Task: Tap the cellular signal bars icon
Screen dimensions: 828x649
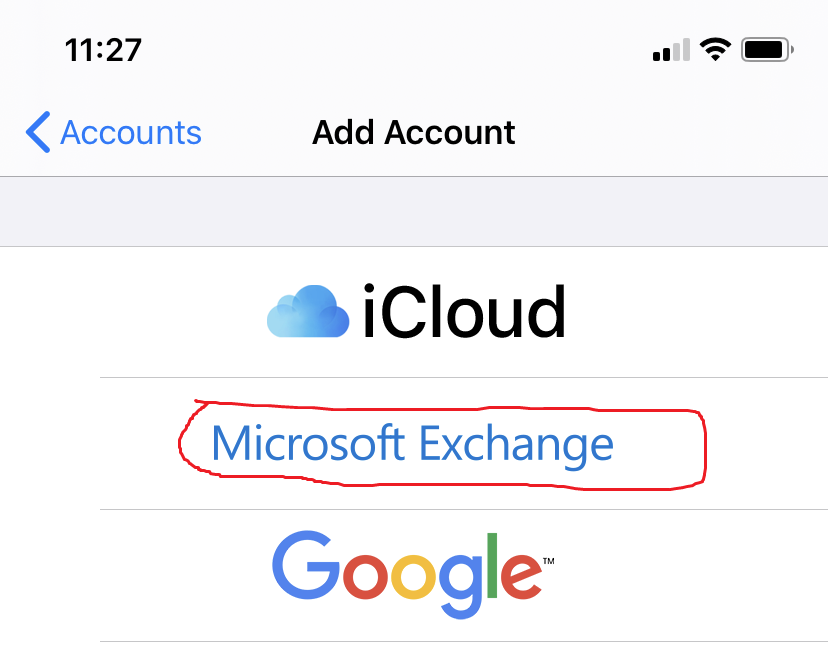Action: coord(671,50)
